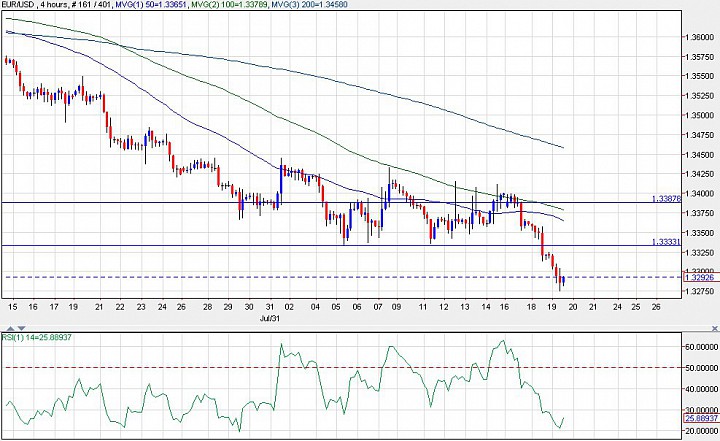
Task: Click the RSI(1) 14=25.88937 label
Action: (x=37, y=338)
